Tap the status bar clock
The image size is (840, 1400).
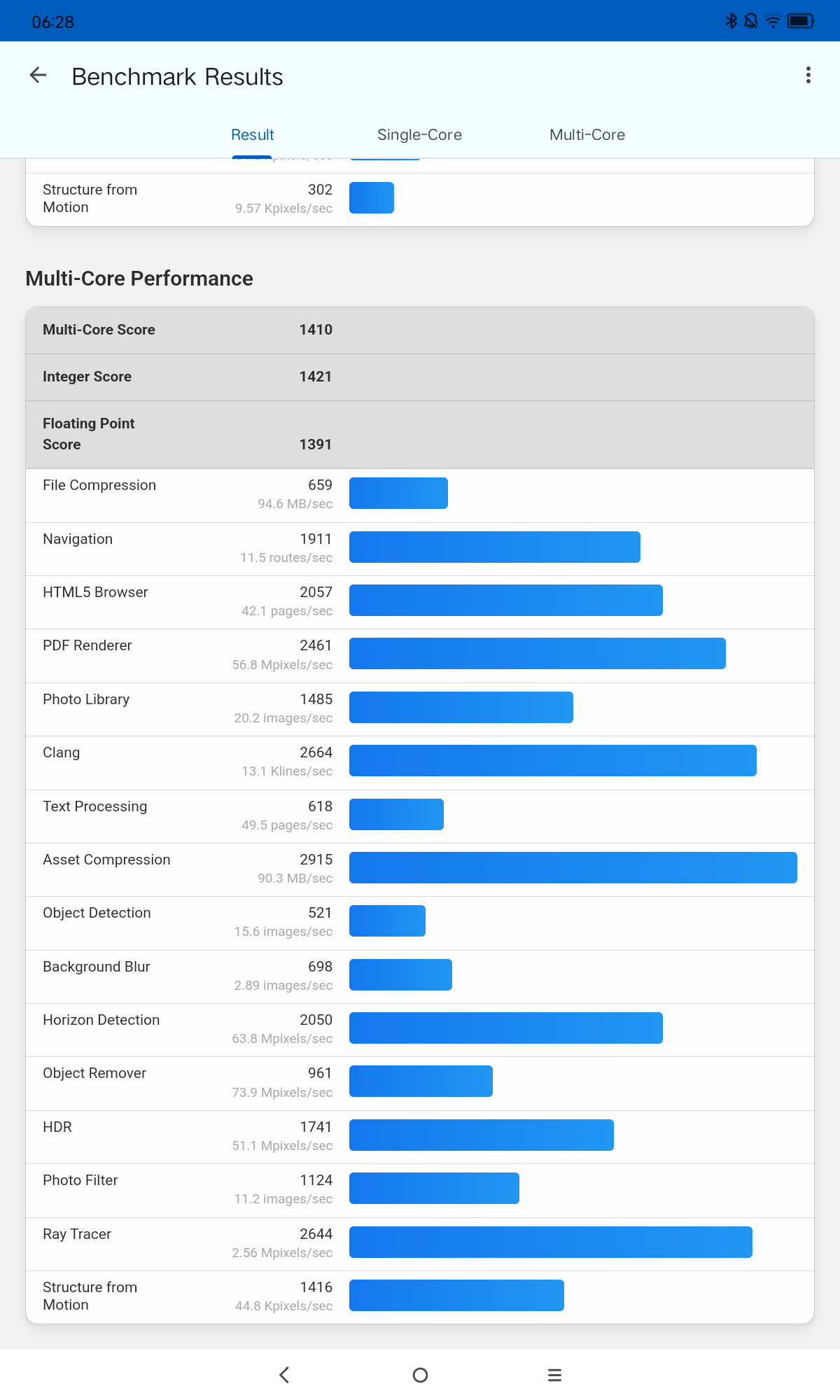(x=52, y=22)
